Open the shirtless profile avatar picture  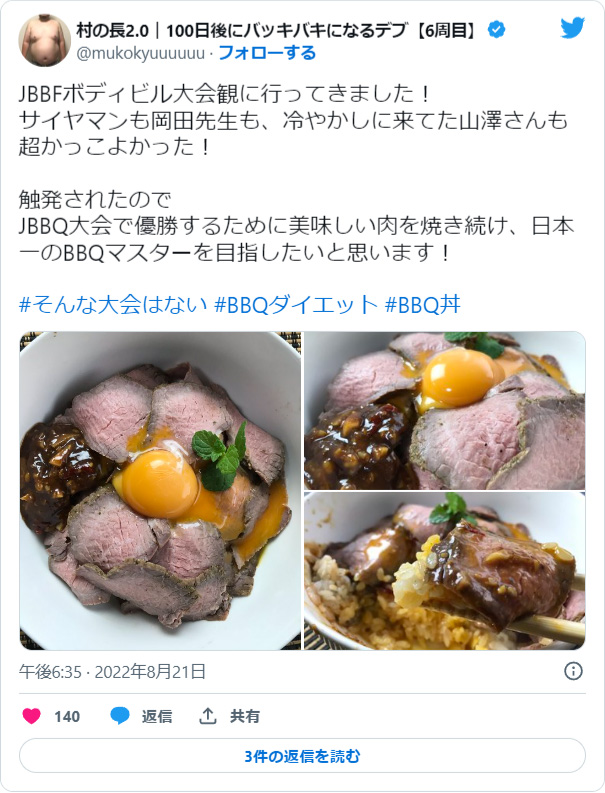[45, 40]
